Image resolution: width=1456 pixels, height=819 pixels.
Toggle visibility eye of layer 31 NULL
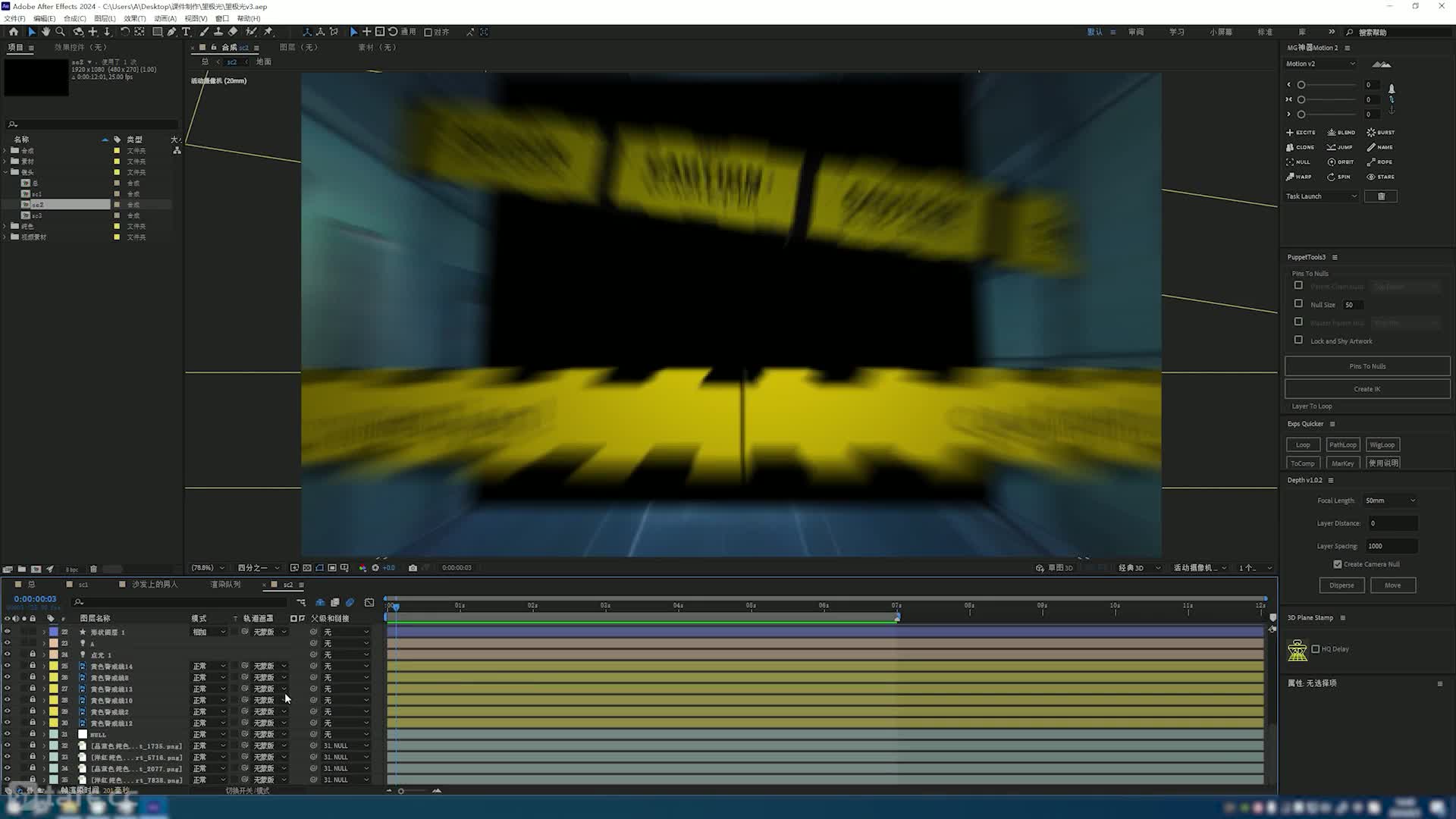[x=8, y=734]
